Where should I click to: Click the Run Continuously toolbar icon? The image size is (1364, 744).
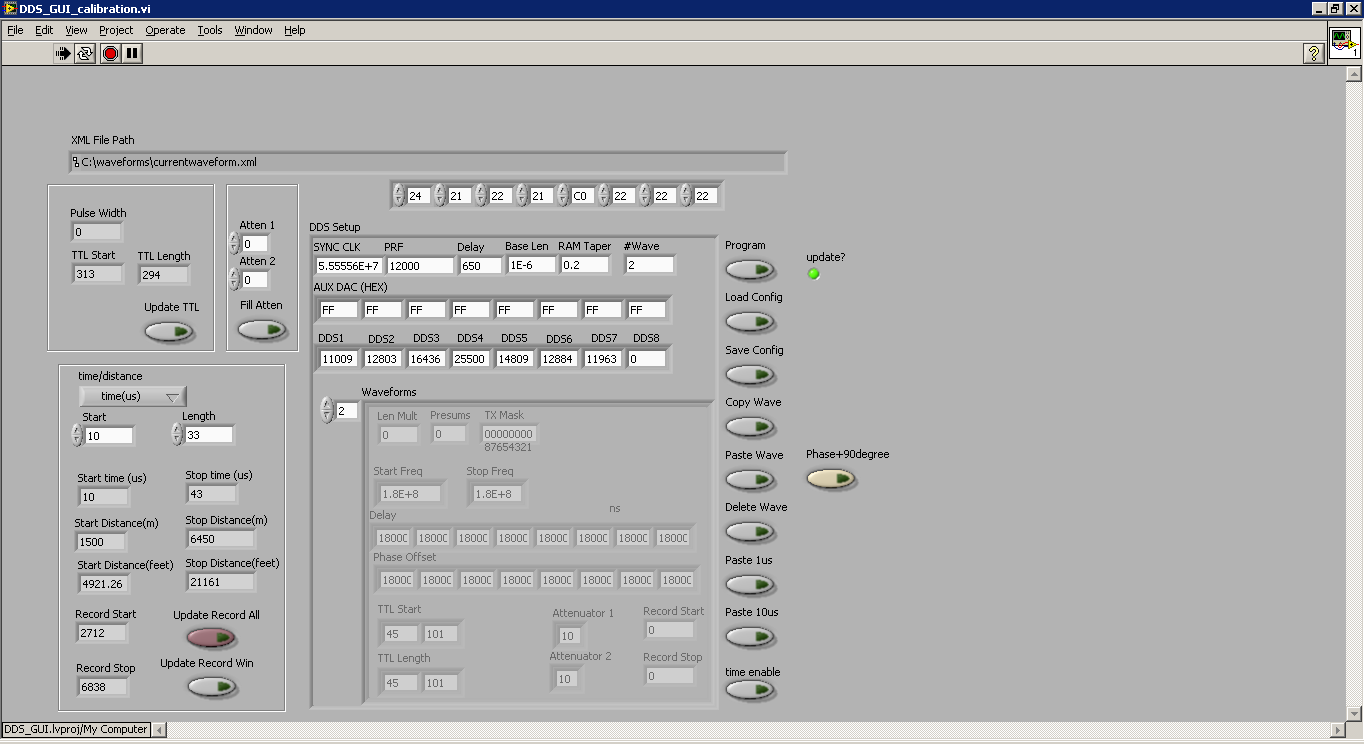tap(86, 53)
